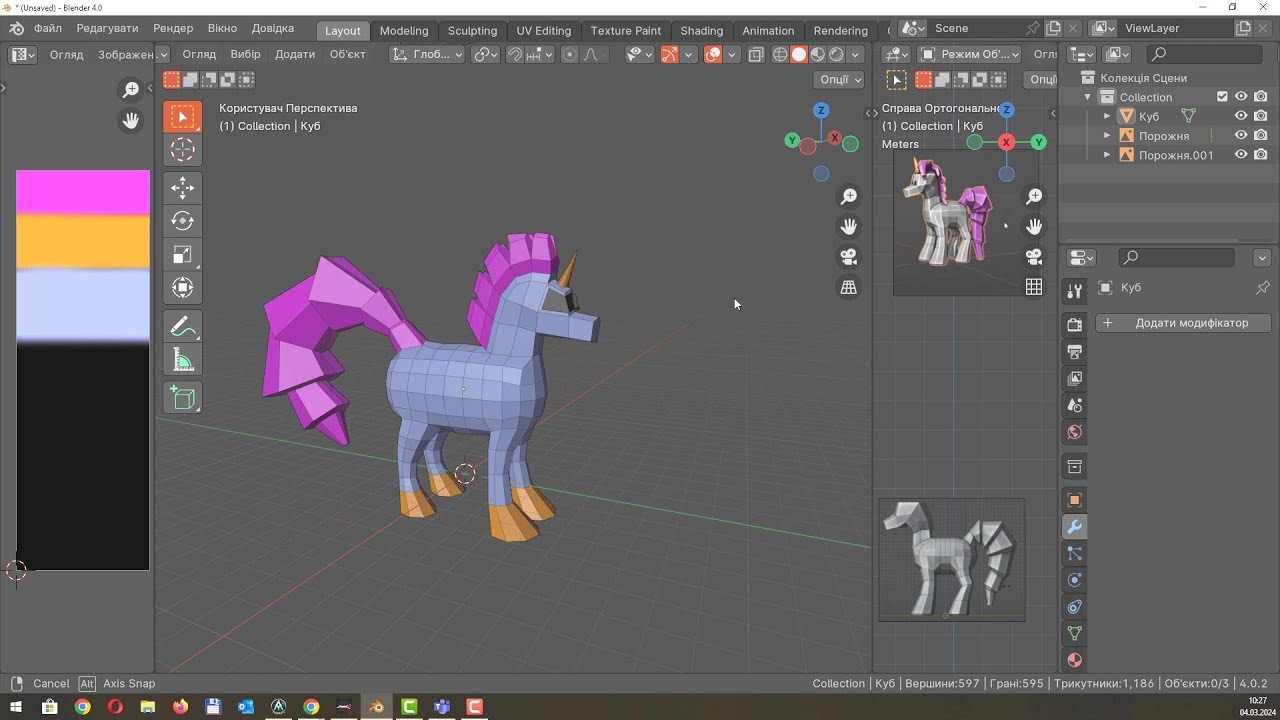
Task: Select the Transform tool
Action: [x=182, y=288]
